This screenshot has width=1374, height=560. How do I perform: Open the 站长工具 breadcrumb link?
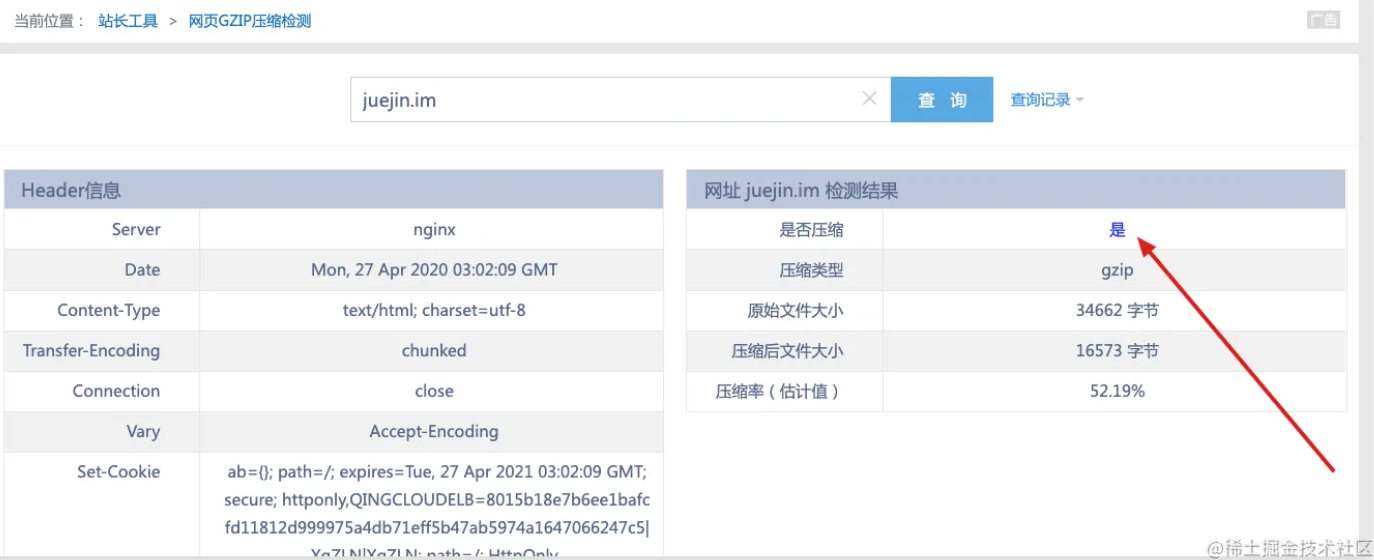[128, 21]
